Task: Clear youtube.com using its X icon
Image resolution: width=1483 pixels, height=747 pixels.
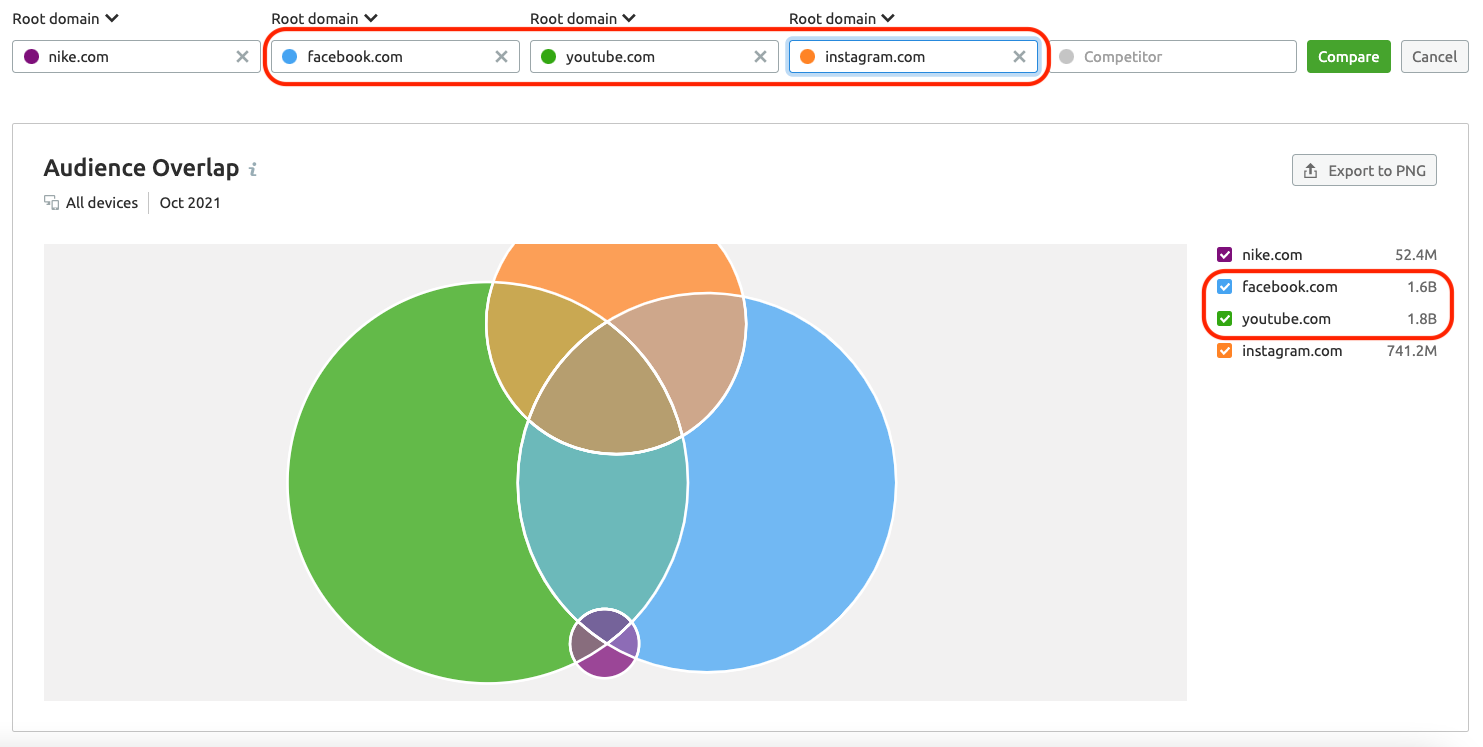Action: (x=760, y=57)
